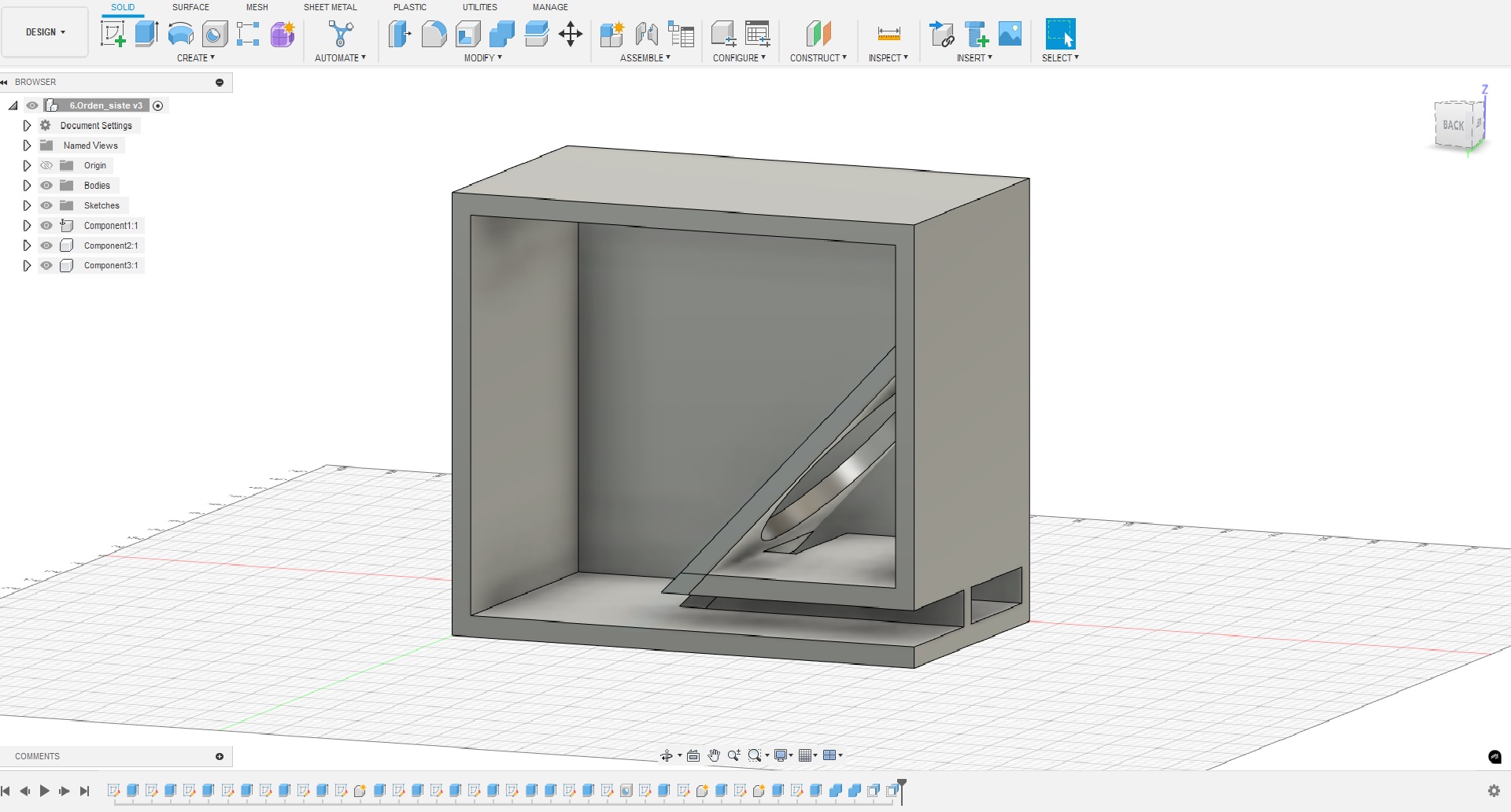Expand the Sketches folder
This screenshot has width=1511, height=812.
tap(27, 205)
